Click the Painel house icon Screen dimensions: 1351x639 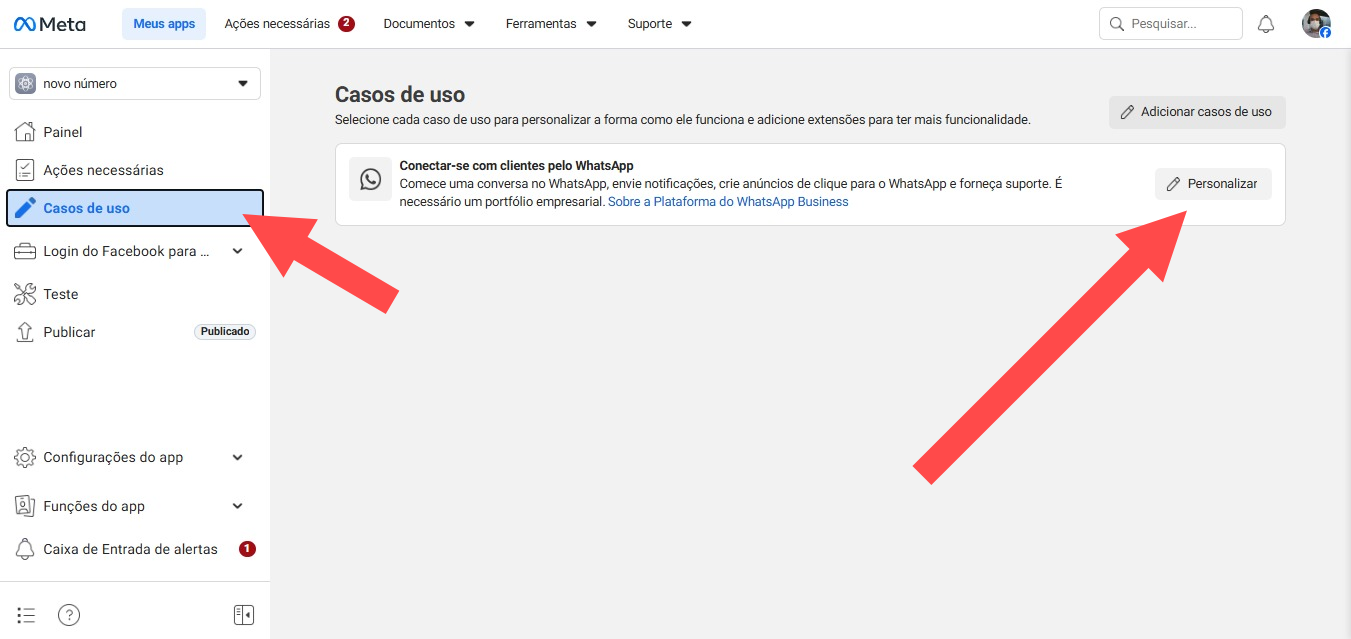pos(25,132)
